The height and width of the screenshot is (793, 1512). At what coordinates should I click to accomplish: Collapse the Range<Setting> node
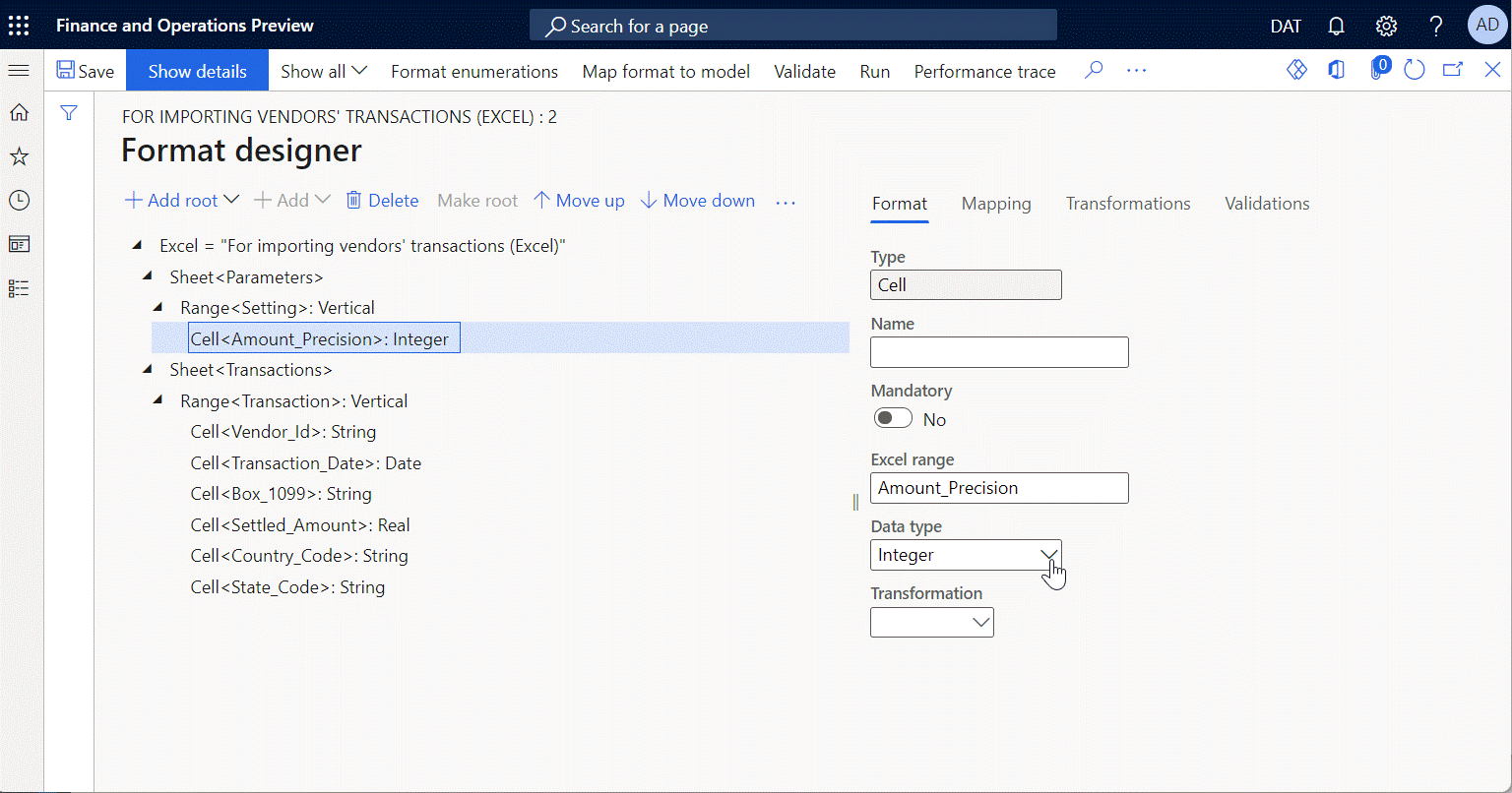(x=157, y=307)
